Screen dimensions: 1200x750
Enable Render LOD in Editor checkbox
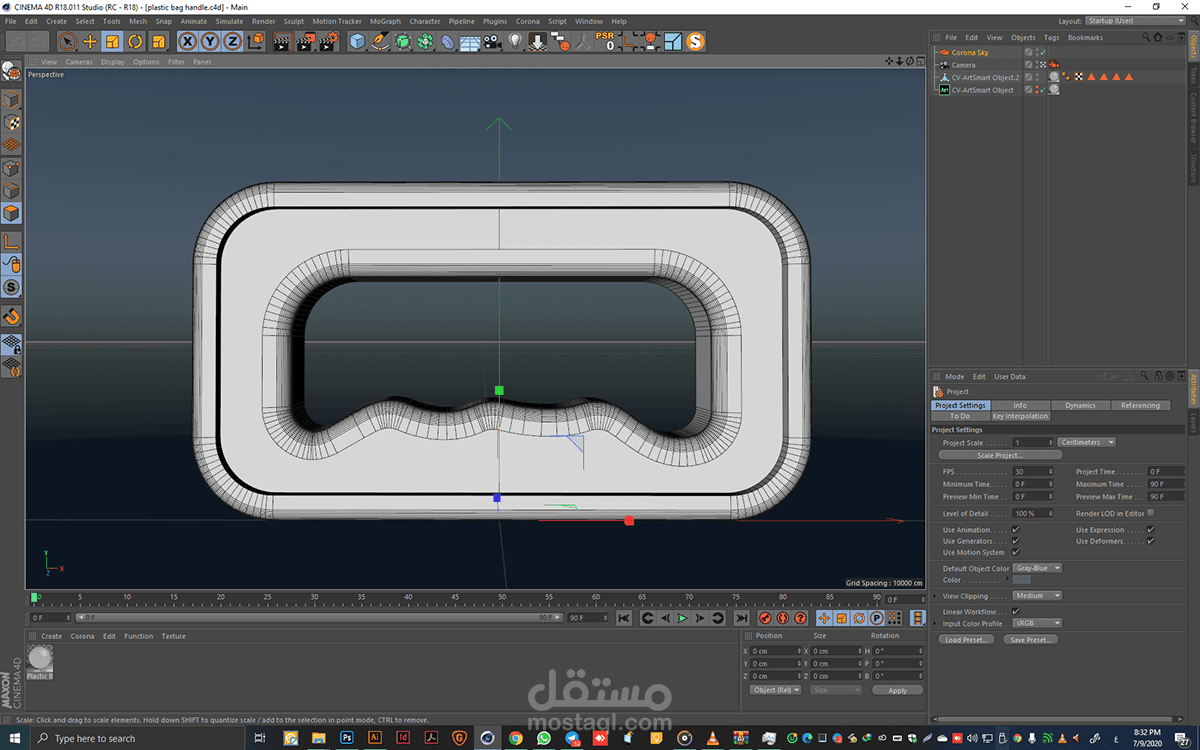coord(1151,513)
